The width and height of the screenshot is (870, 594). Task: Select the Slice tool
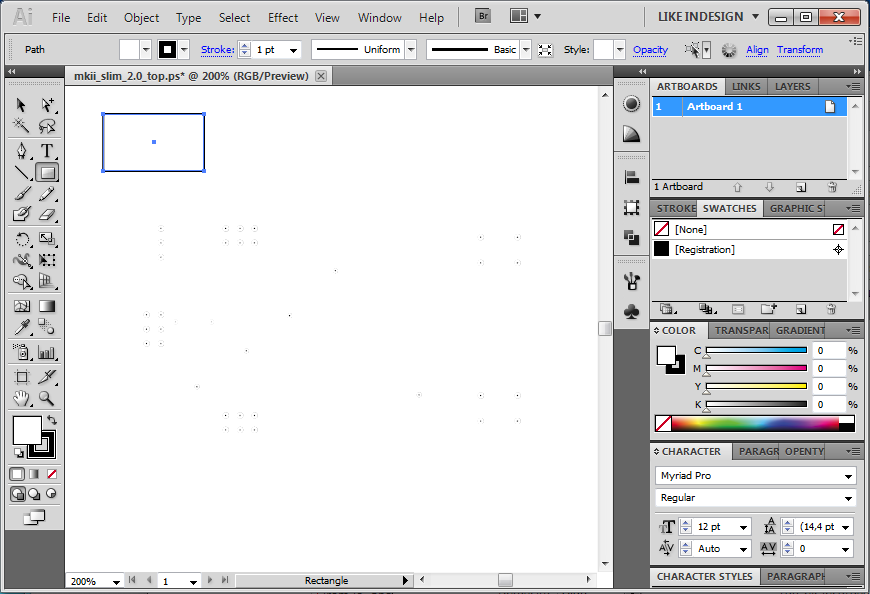click(47, 377)
